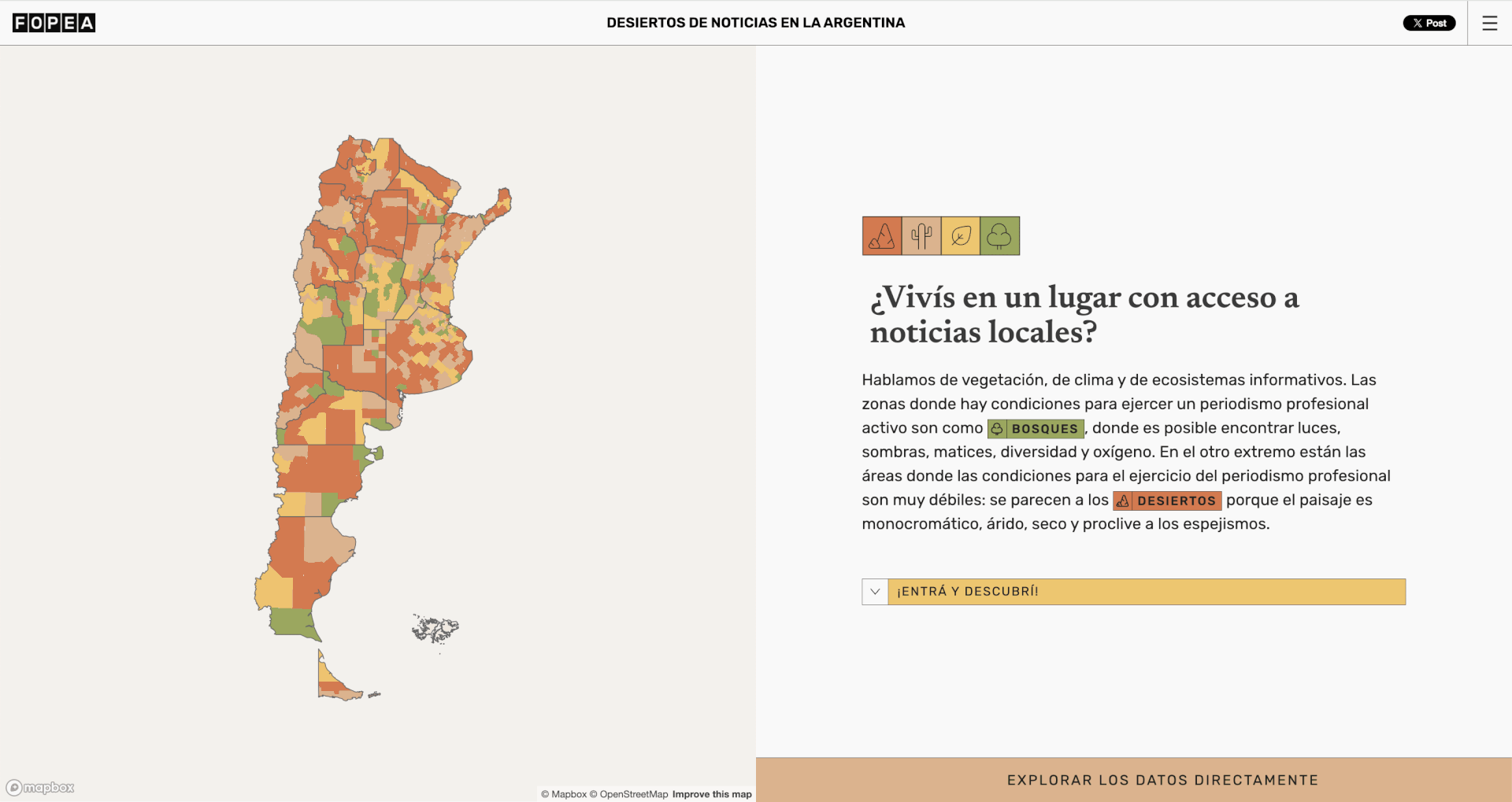Click the Improve this map link
This screenshot has height=802, width=1512.
click(712, 794)
